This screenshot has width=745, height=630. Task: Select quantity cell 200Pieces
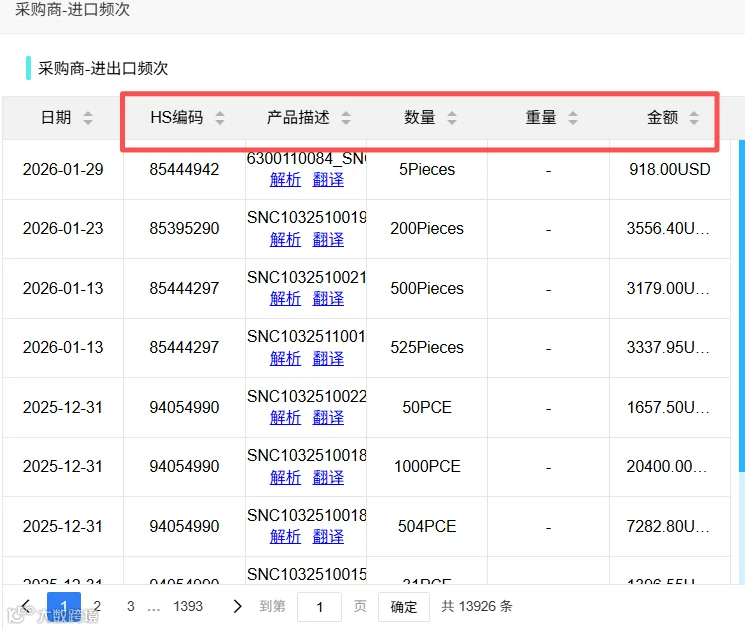(x=427, y=229)
